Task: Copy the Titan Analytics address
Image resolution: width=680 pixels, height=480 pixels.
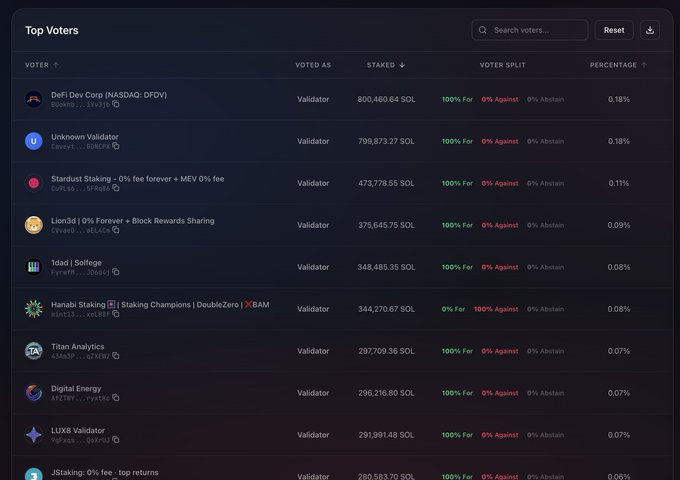Action: (116, 356)
